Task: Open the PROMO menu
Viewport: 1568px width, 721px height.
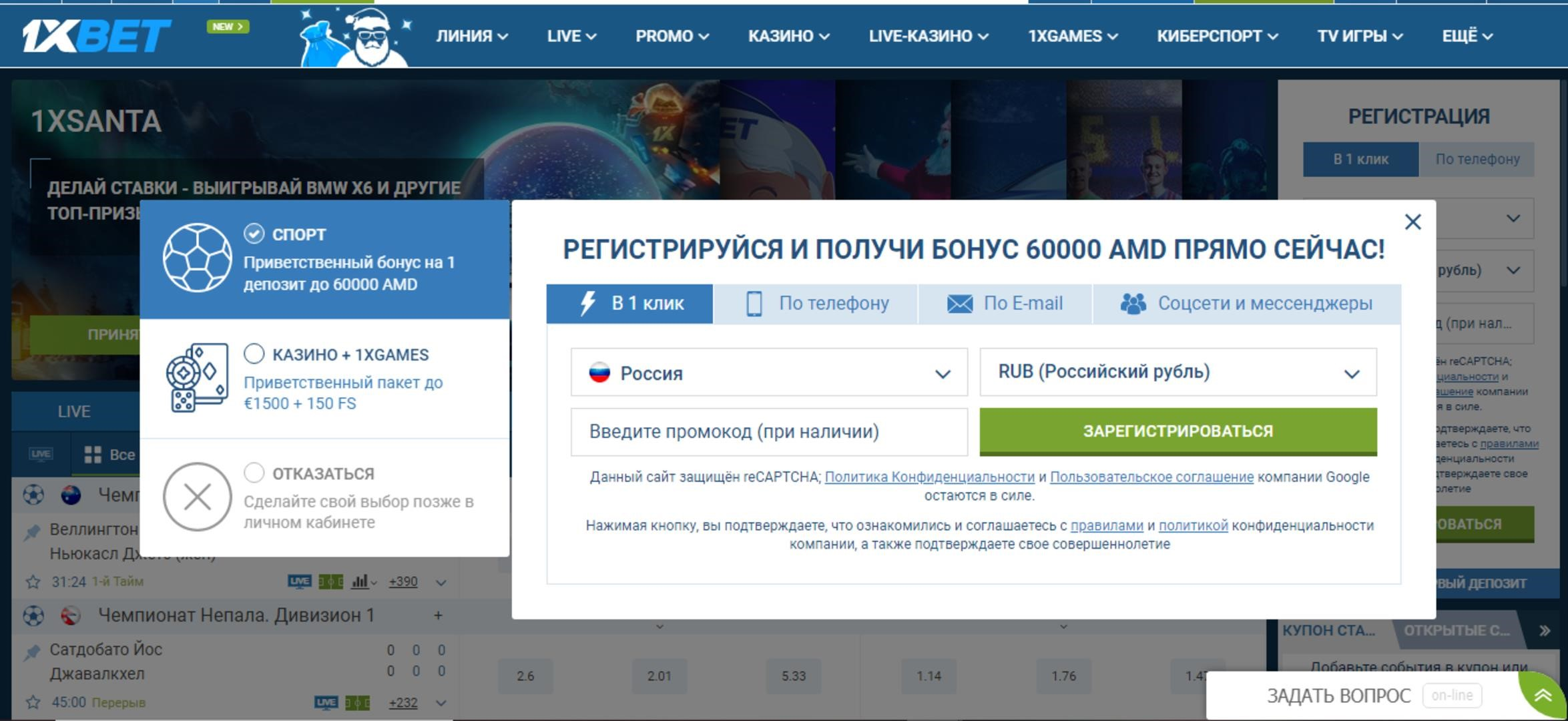Action: 672,36
